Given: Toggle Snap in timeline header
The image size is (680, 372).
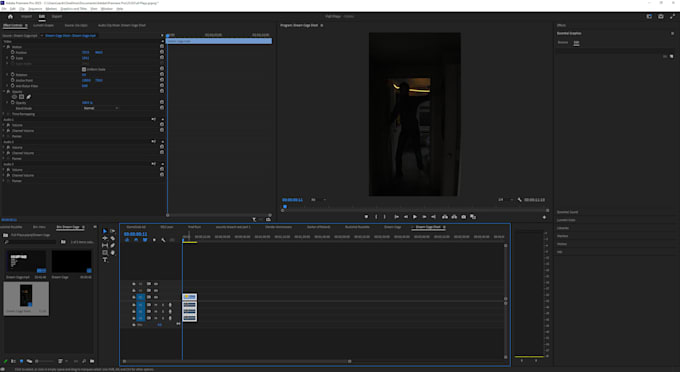Looking at the screenshot, I should pos(136,240).
